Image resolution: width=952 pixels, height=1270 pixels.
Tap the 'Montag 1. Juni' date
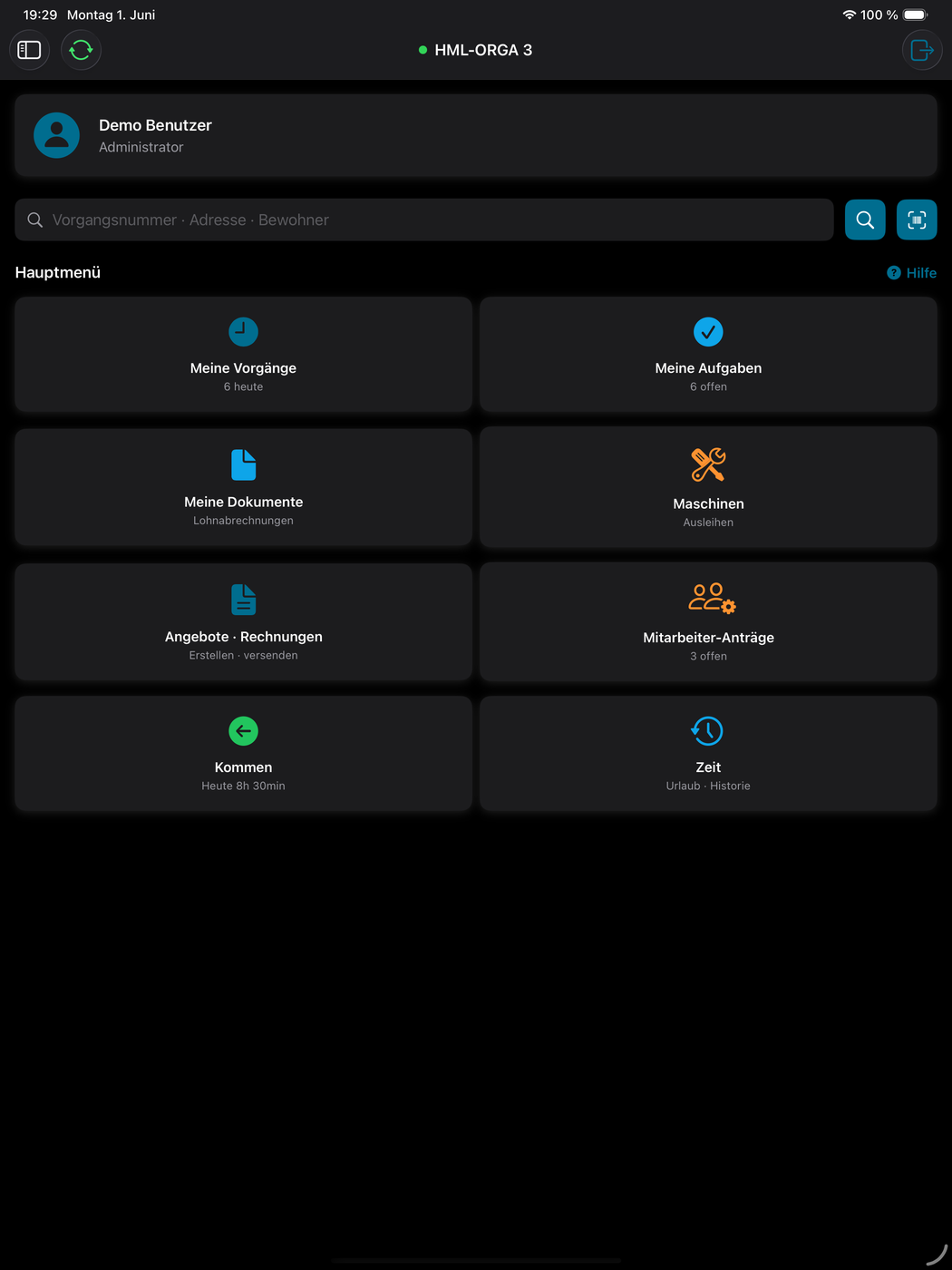point(111,15)
